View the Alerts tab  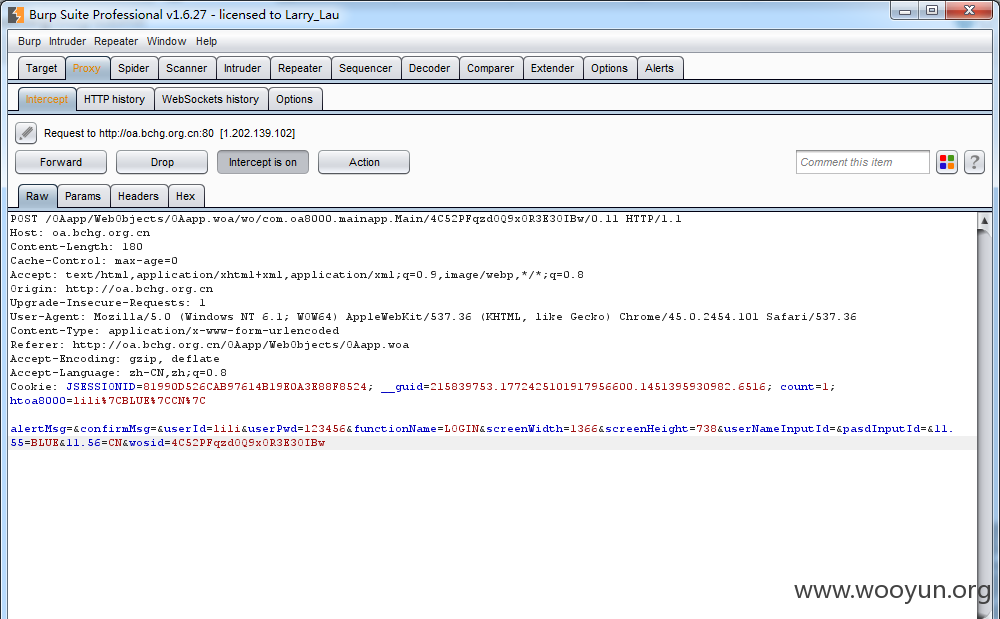[659, 68]
